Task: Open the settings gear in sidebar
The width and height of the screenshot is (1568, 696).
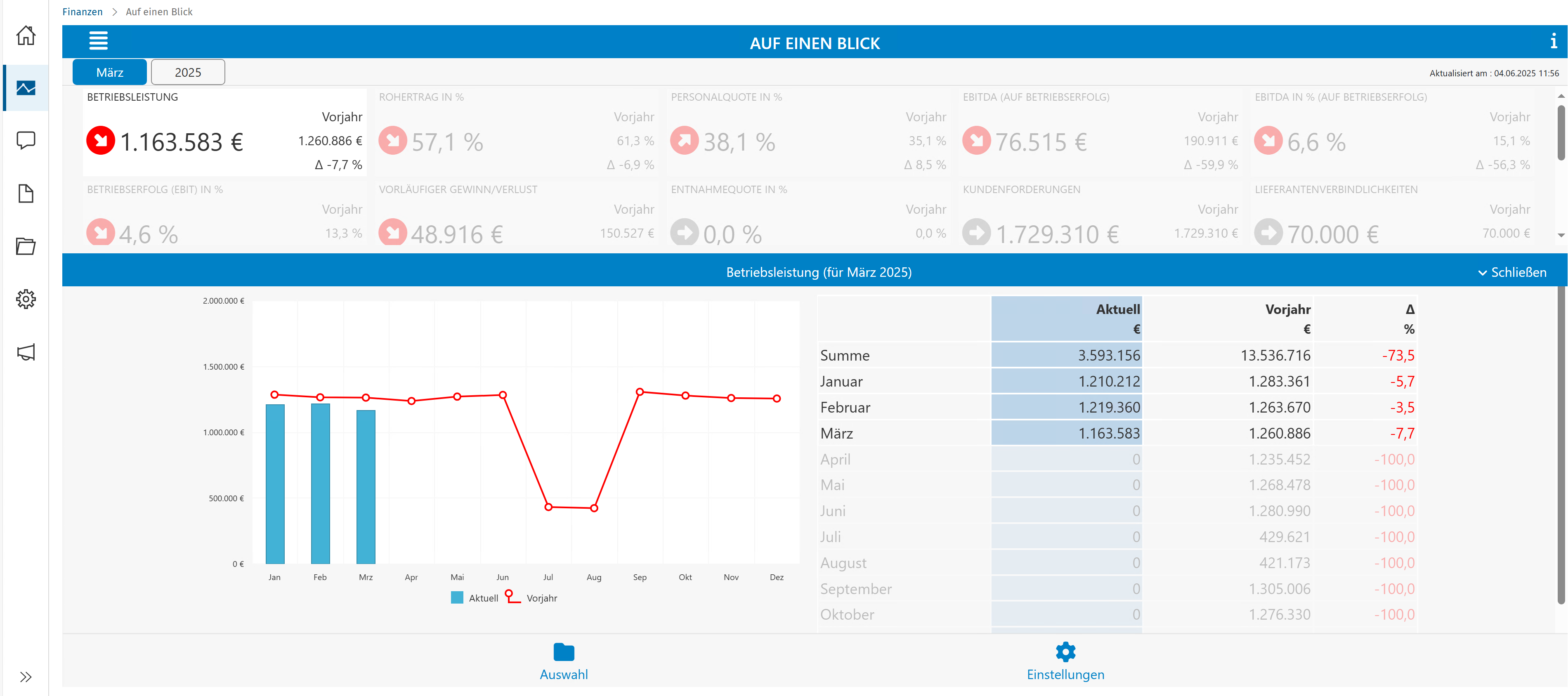Action: coord(26,299)
